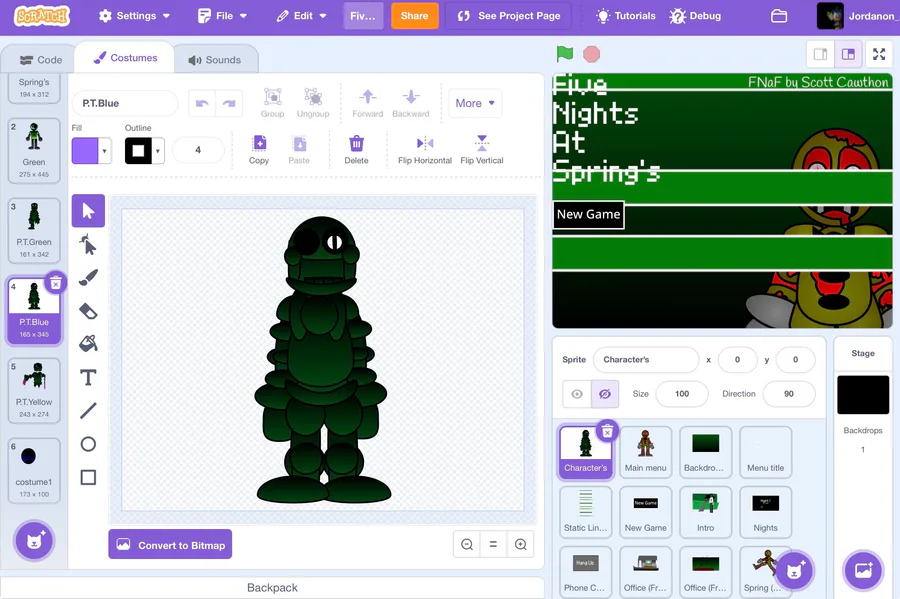Expand the More options dropdown
This screenshot has width=900, height=599.
point(475,103)
